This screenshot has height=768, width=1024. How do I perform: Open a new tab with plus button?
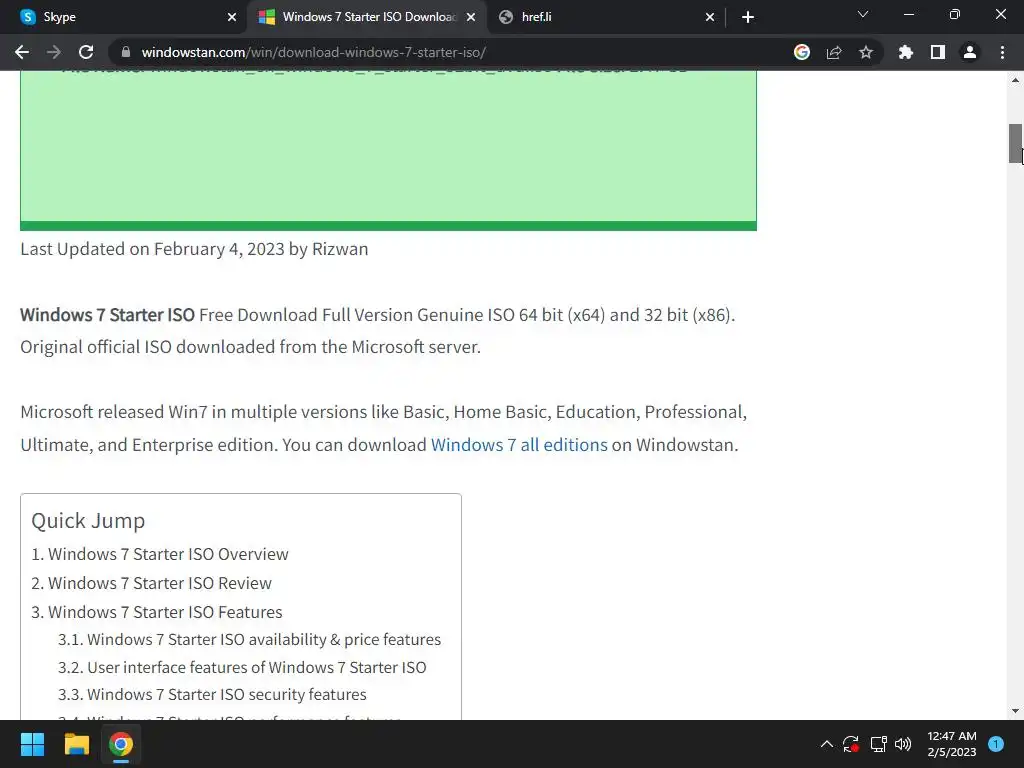click(x=748, y=17)
